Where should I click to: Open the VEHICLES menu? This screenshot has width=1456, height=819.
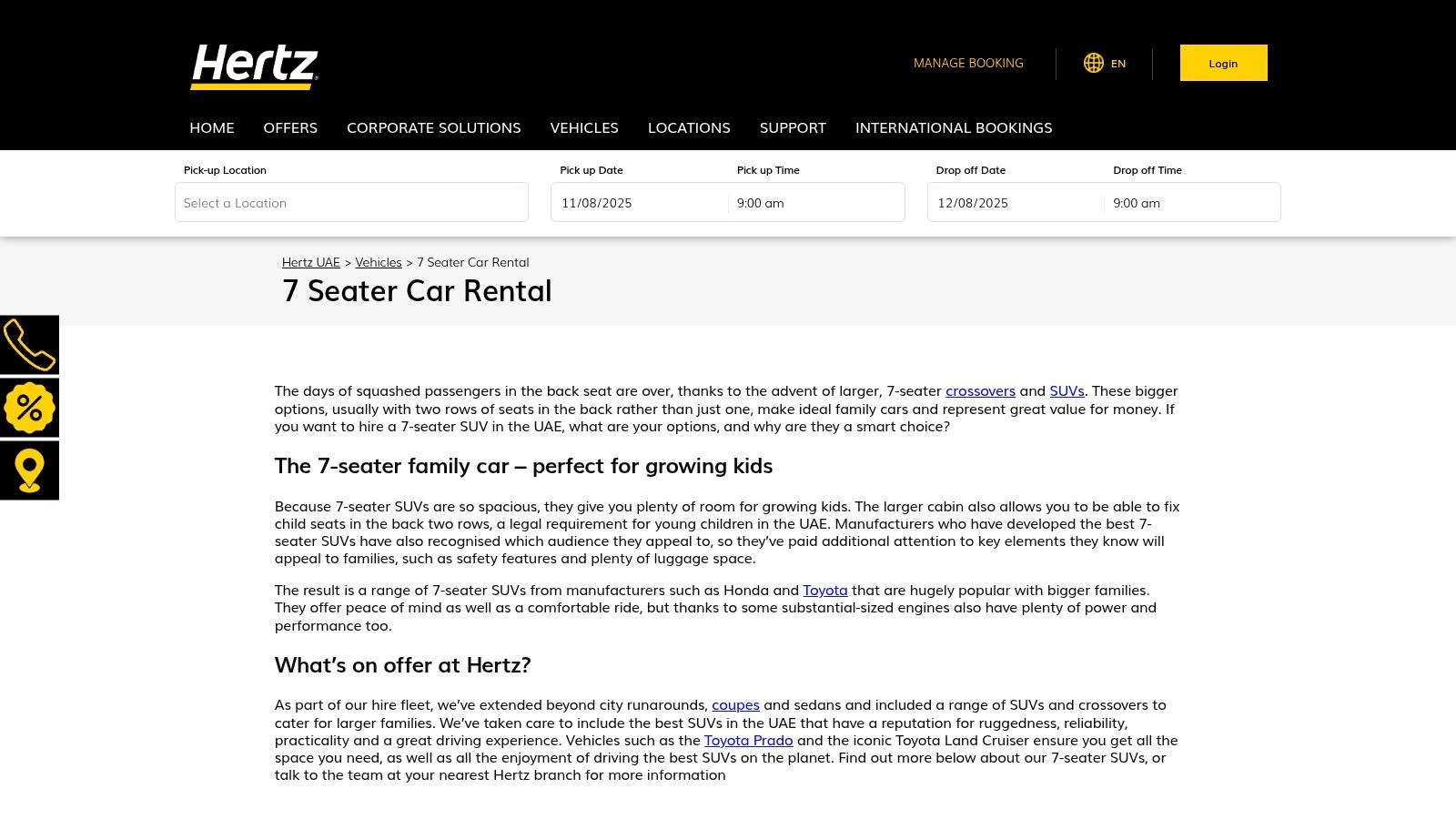(x=584, y=127)
